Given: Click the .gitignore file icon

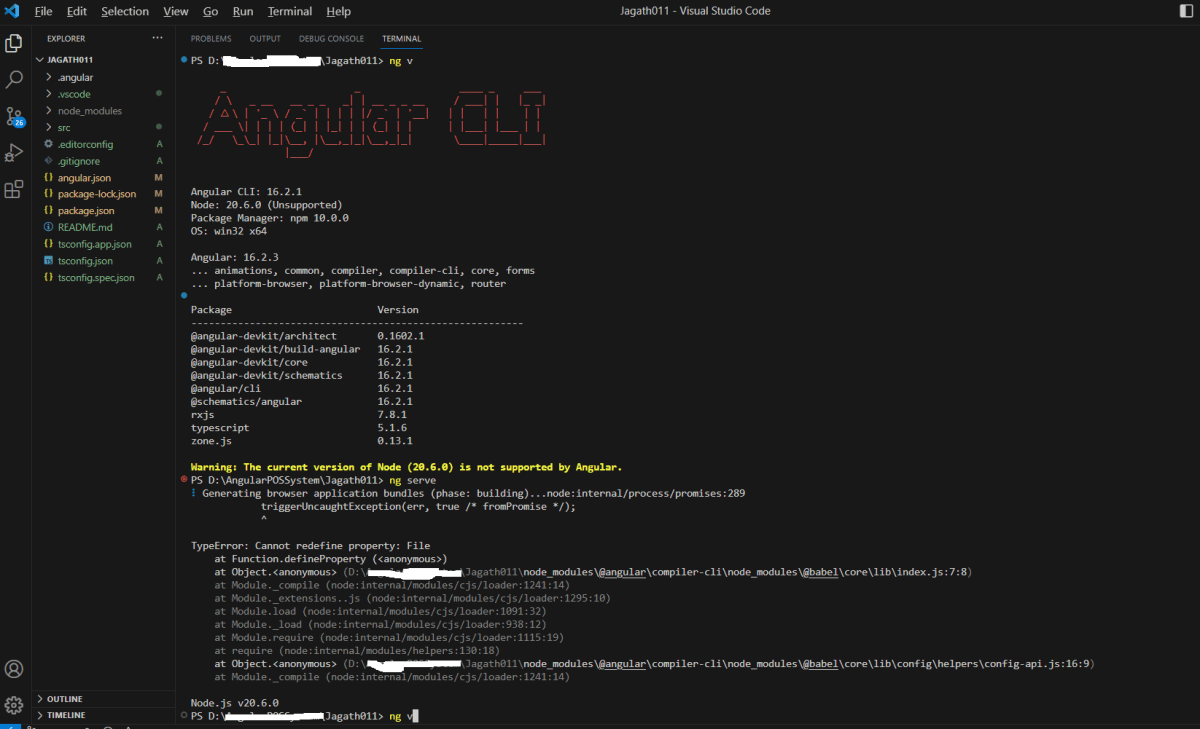Looking at the screenshot, I should pos(48,161).
